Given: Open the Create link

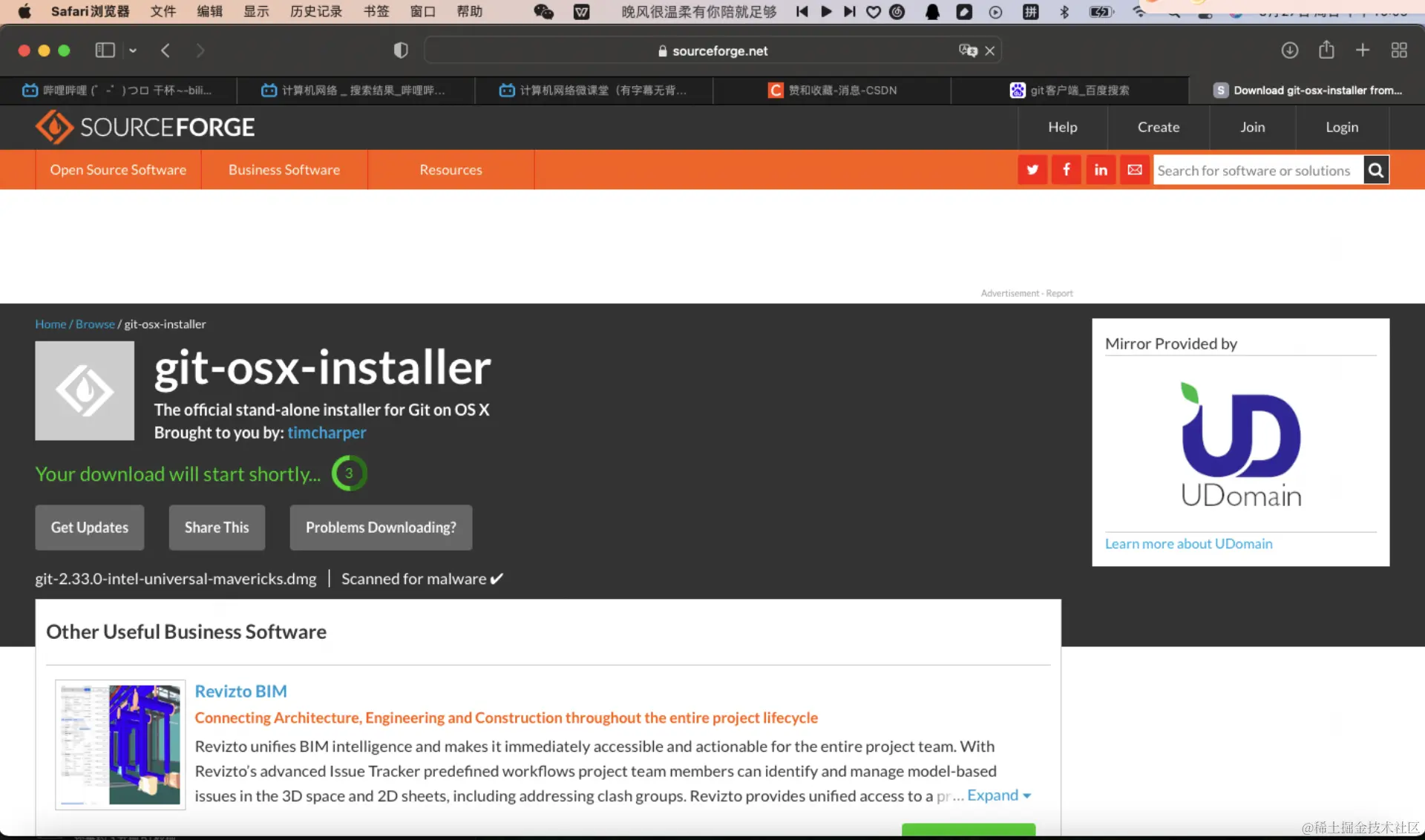Looking at the screenshot, I should 1158,127.
